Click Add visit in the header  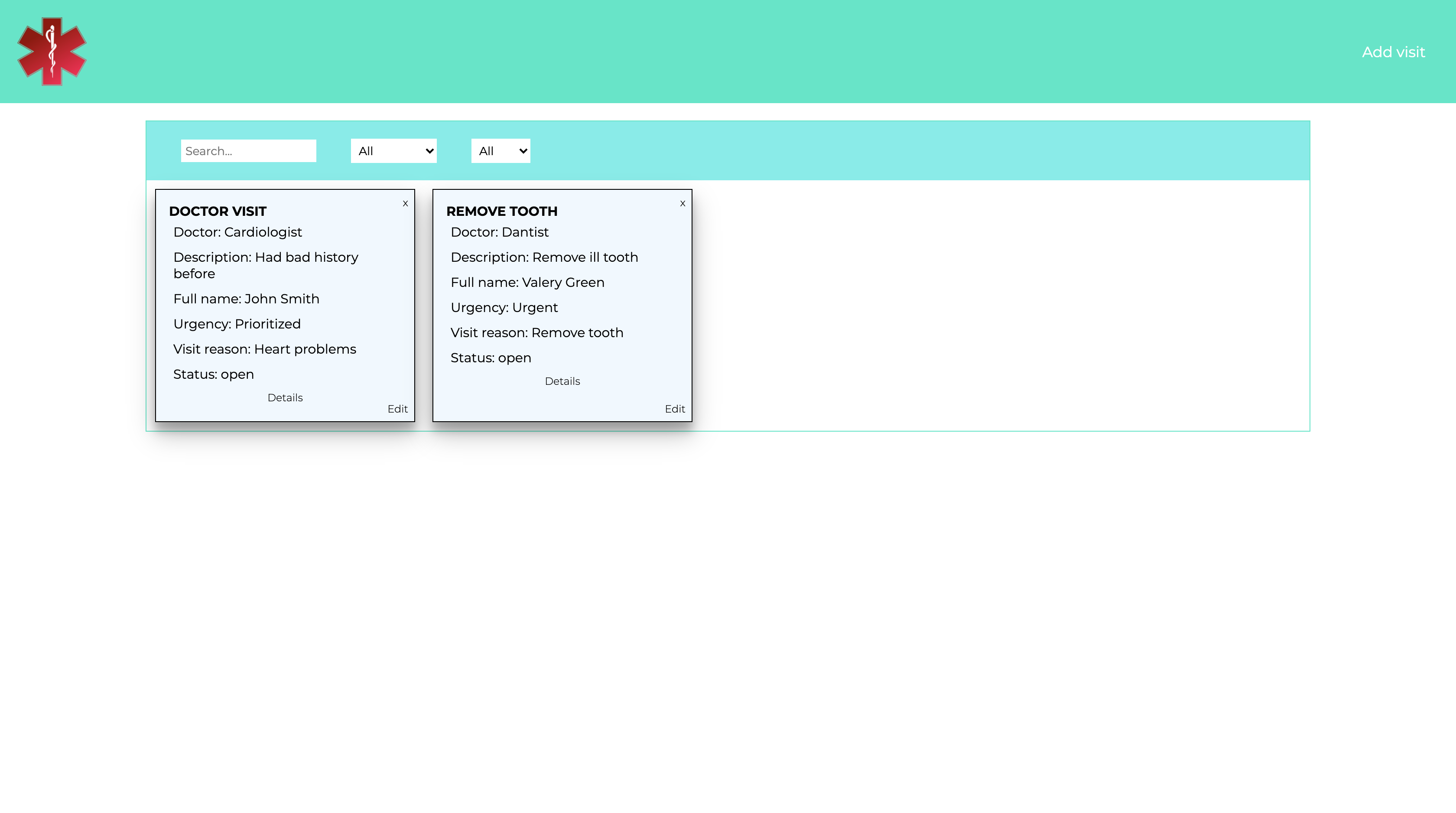click(1393, 52)
